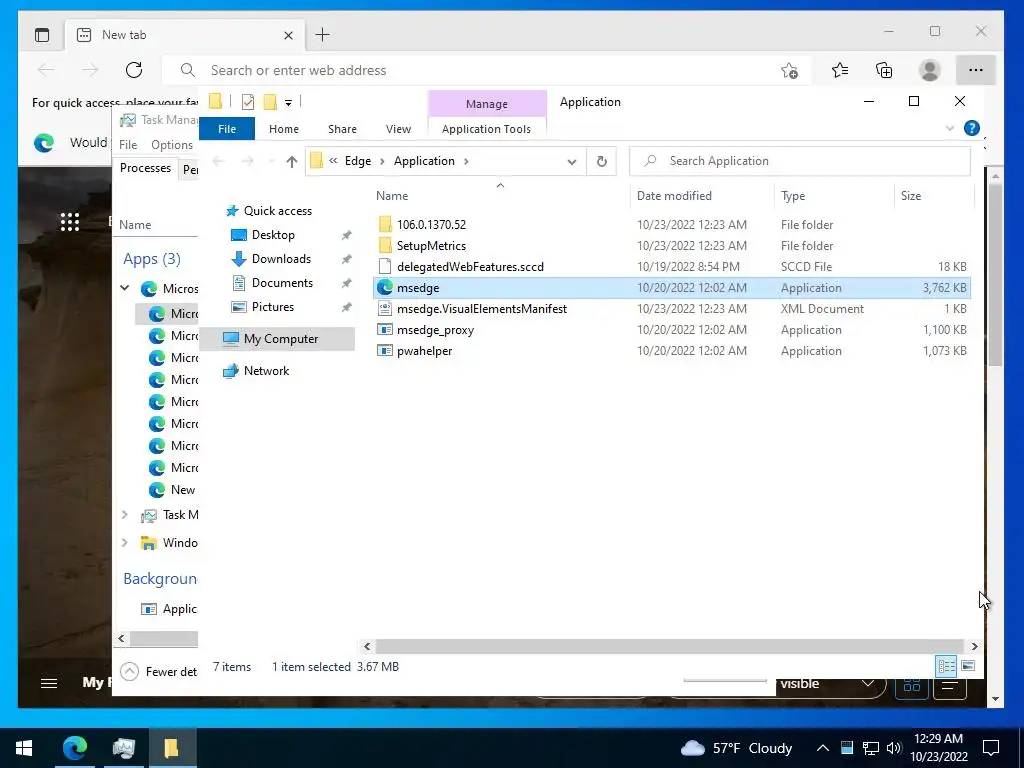This screenshot has height=768, width=1024.
Task: Show hidden system tray icons
Action: click(822, 748)
